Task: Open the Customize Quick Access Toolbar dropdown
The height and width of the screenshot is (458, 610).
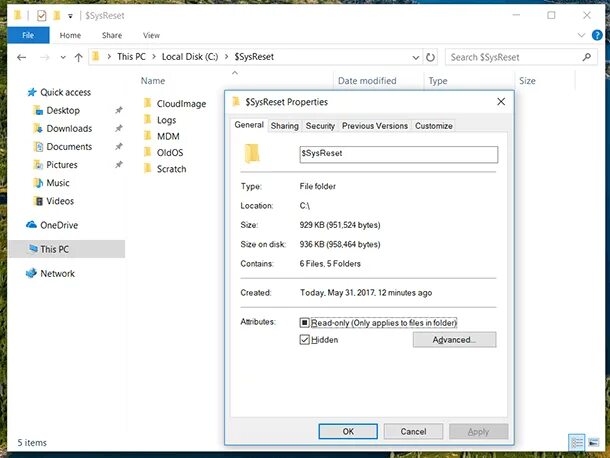Action: (70, 16)
